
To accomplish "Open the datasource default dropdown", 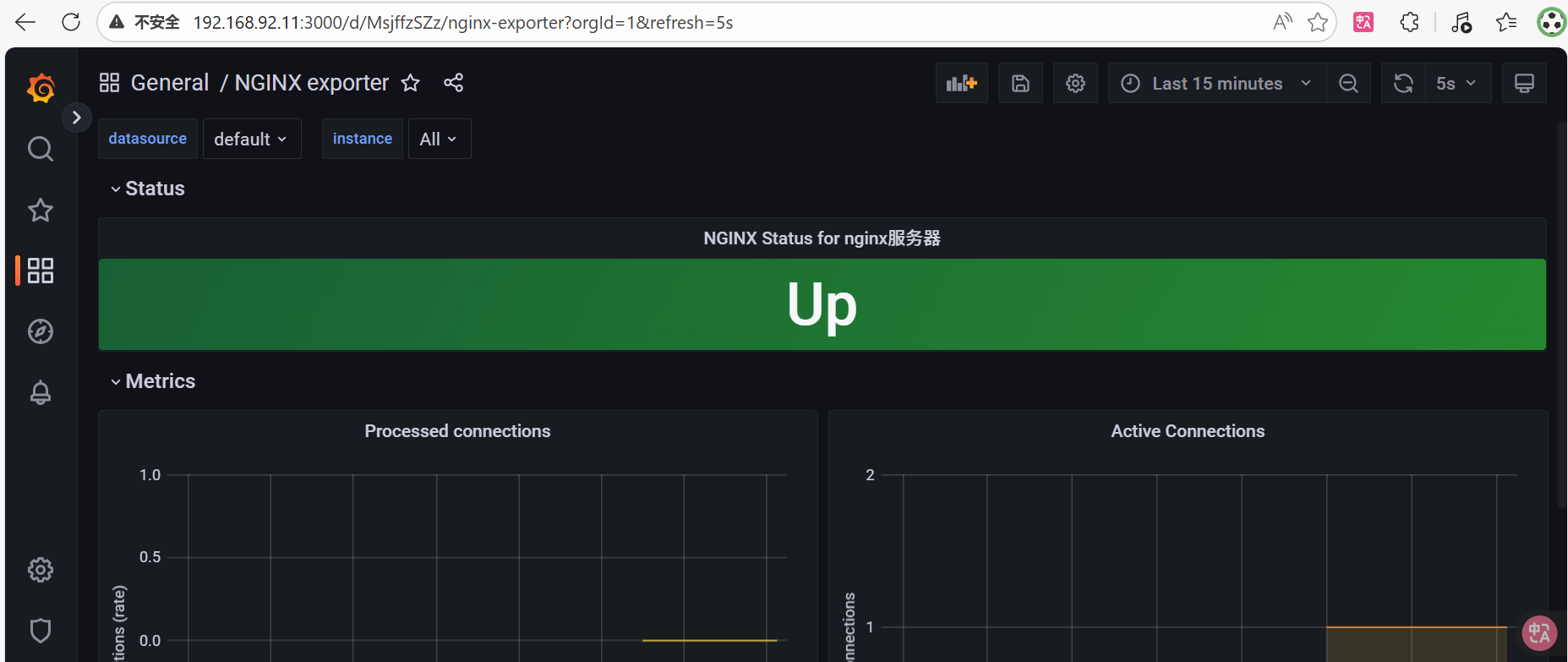I will click(x=252, y=139).
